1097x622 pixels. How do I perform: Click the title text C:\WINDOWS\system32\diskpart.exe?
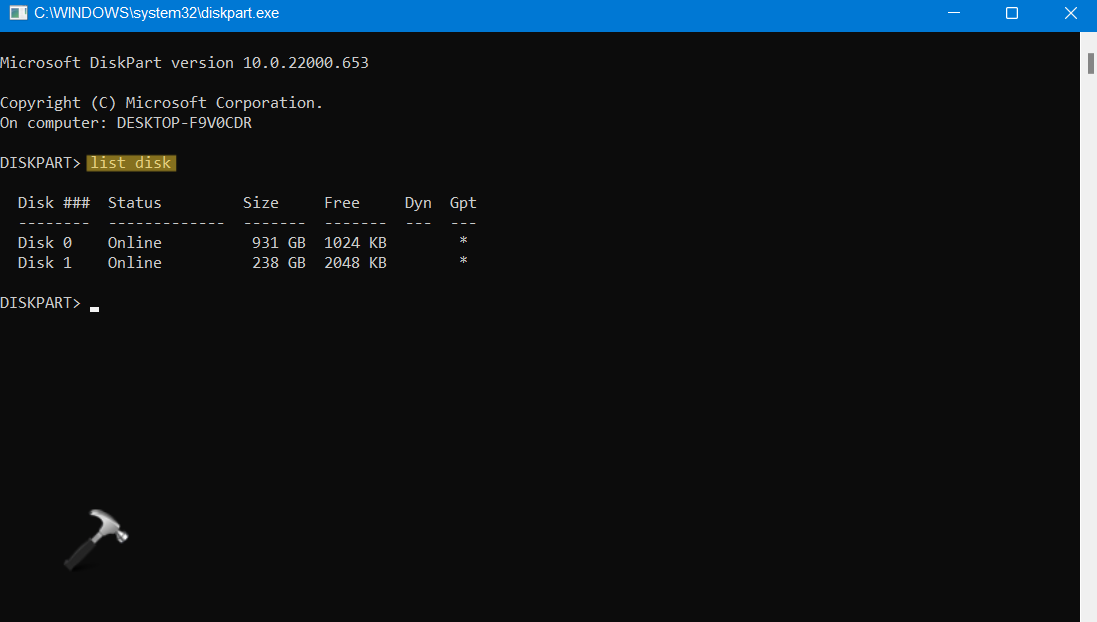point(157,13)
